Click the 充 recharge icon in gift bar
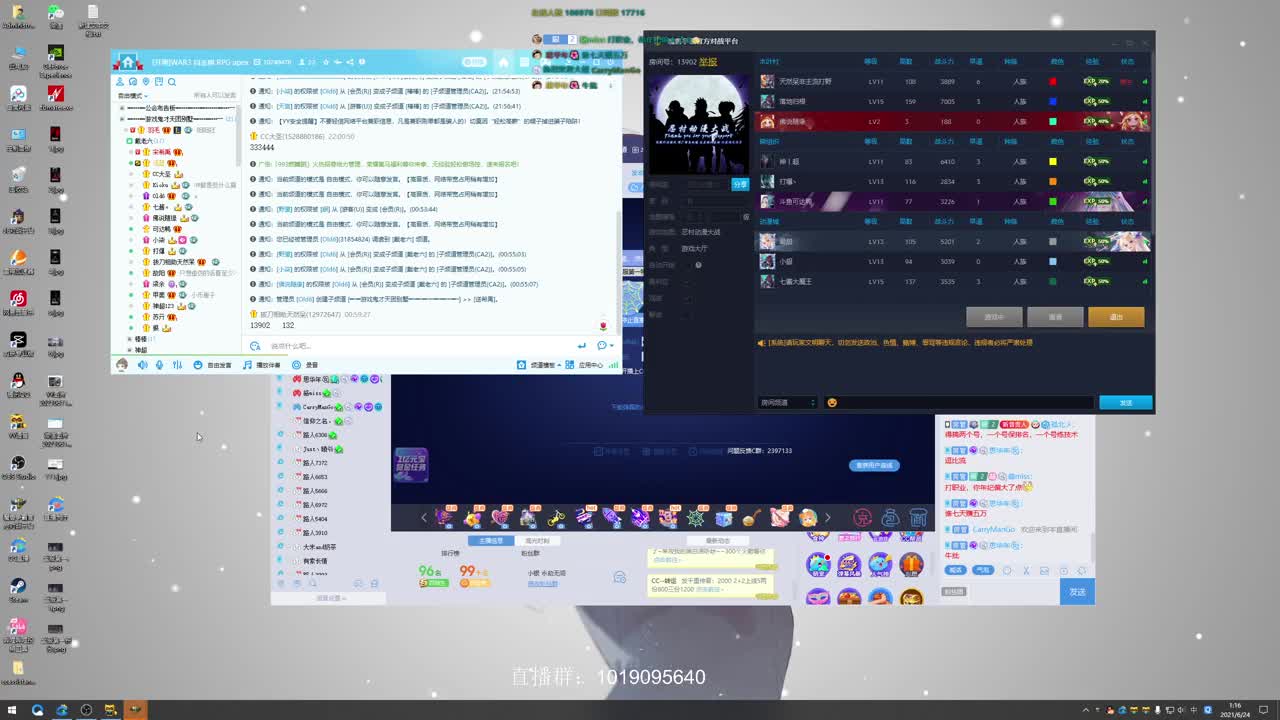The height and width of the screenshot is (720, 1280). tap(862, 517)
